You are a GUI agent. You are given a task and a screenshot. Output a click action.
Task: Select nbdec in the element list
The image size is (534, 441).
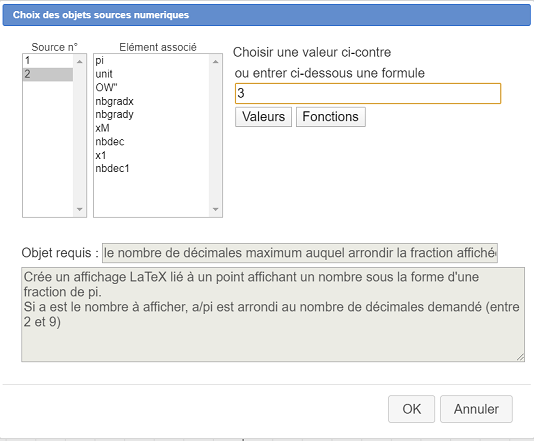pyautogui.click(x=152, y=142)
